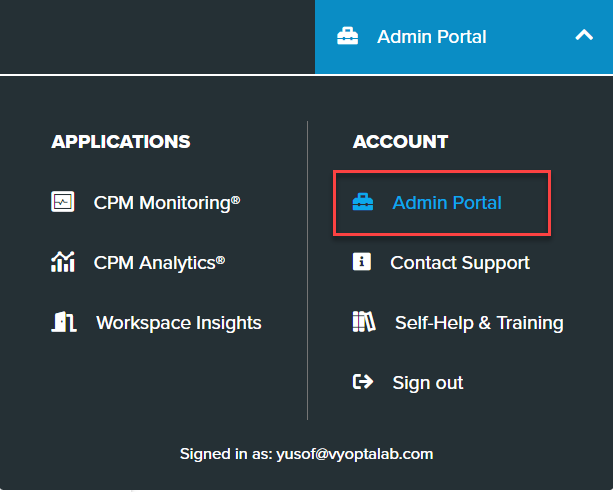Open Workspace Insights application
613x492 pixels.
pyautogui.click(x=179, y=323)
